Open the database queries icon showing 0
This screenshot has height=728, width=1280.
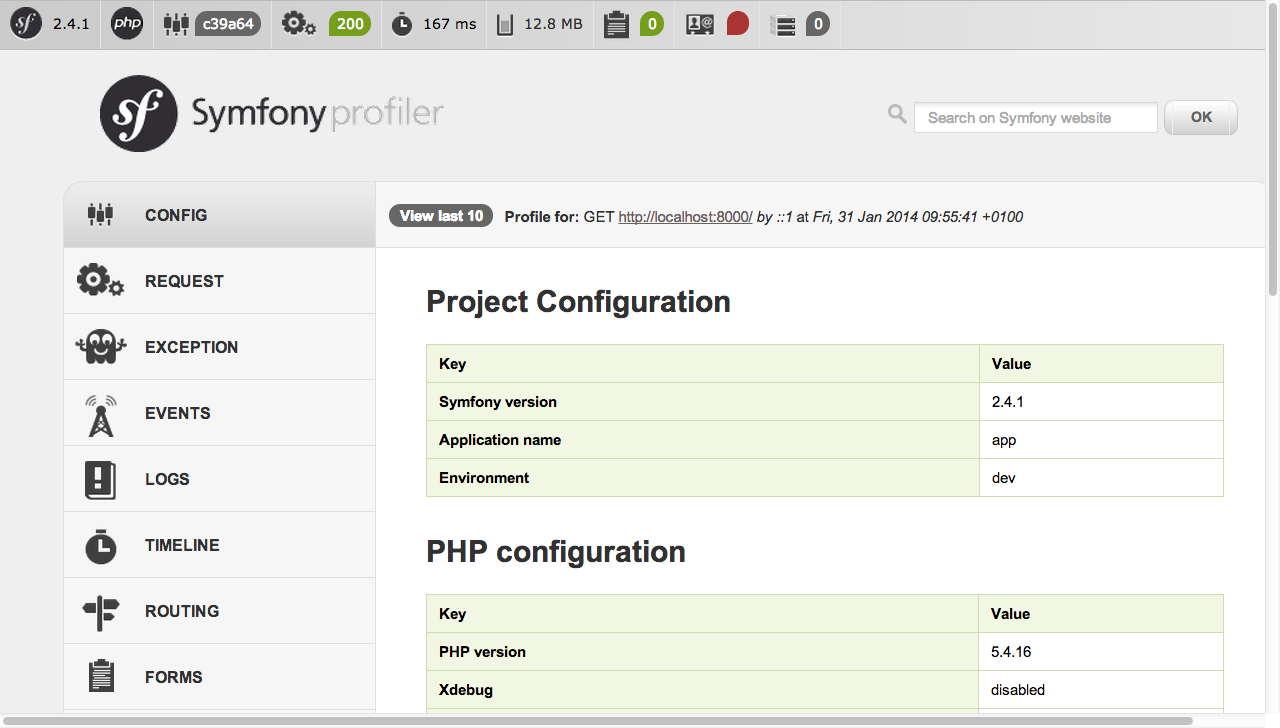tap(785, 24)
